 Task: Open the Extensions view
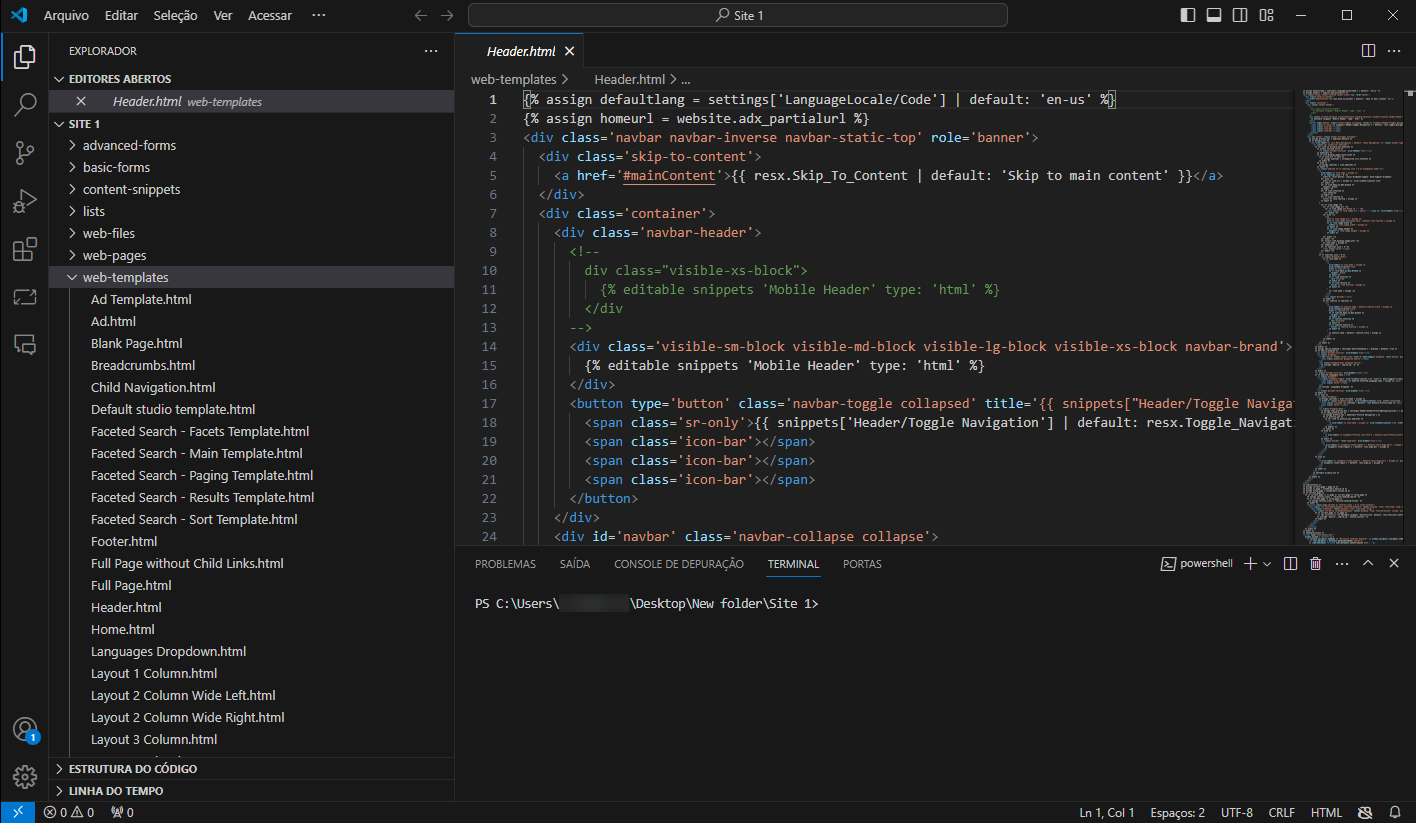[x=25, y=249]
